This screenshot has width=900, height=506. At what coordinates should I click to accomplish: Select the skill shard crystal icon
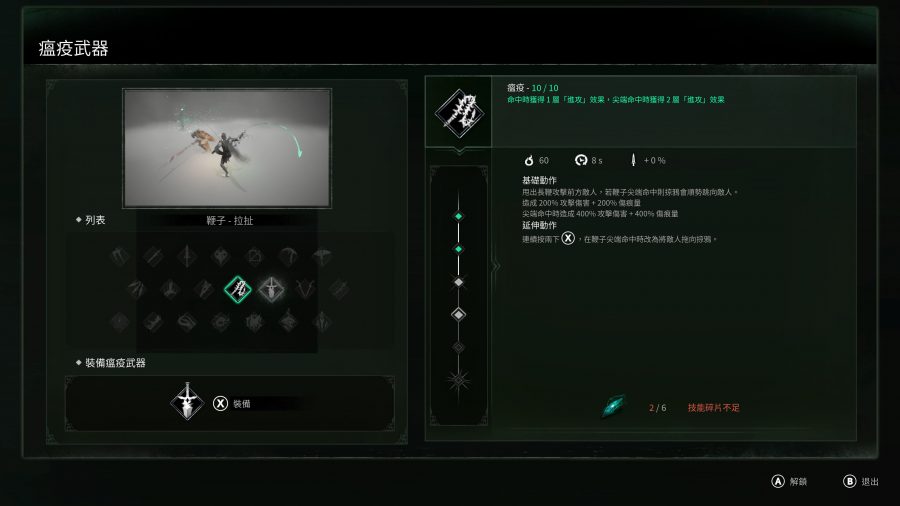(614, 406)
